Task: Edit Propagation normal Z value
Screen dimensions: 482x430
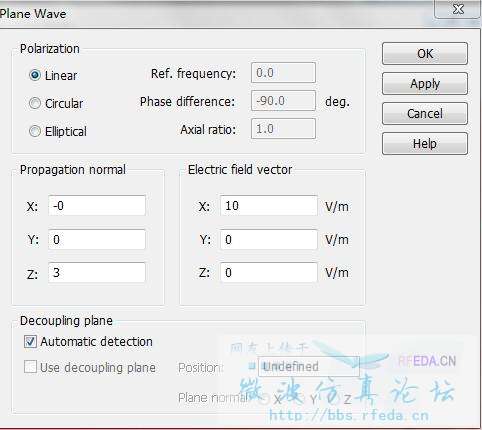Action: [97, 273]
